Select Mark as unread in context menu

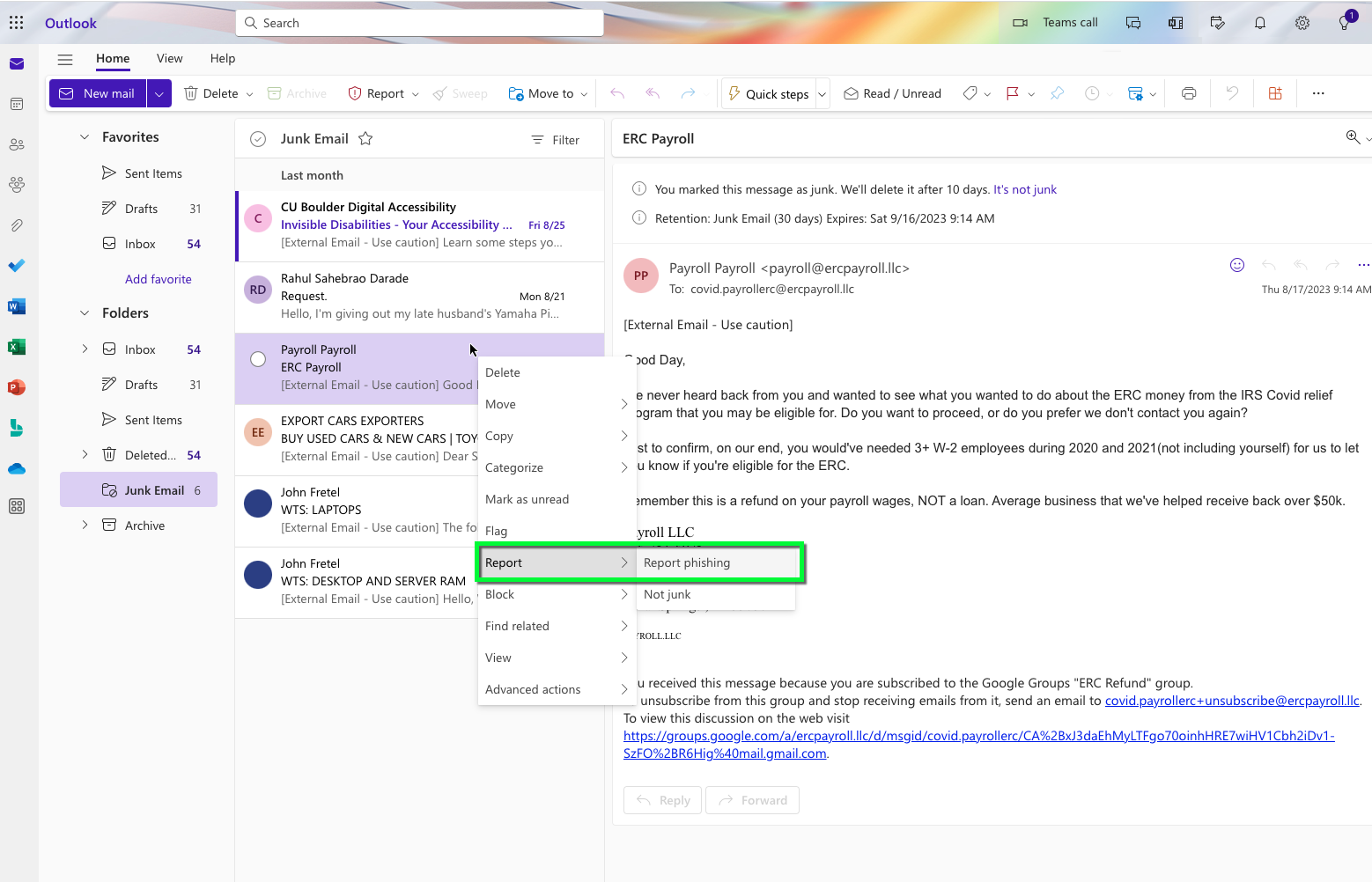[557, 499]
